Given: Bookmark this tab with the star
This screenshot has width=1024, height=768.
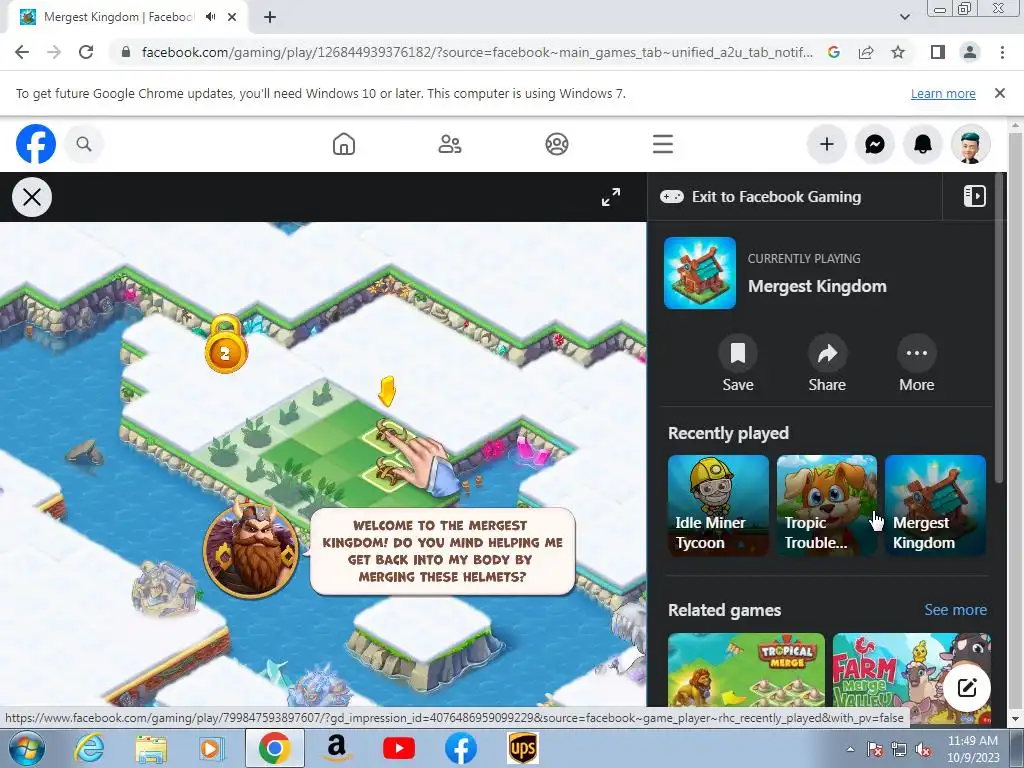Looking at the screenshot, I should 898,52.
